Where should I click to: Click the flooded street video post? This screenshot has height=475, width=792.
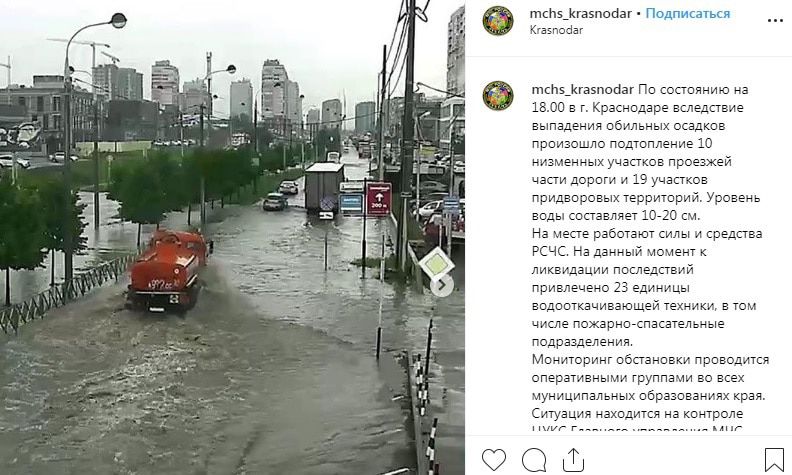[x=232, y=238]
